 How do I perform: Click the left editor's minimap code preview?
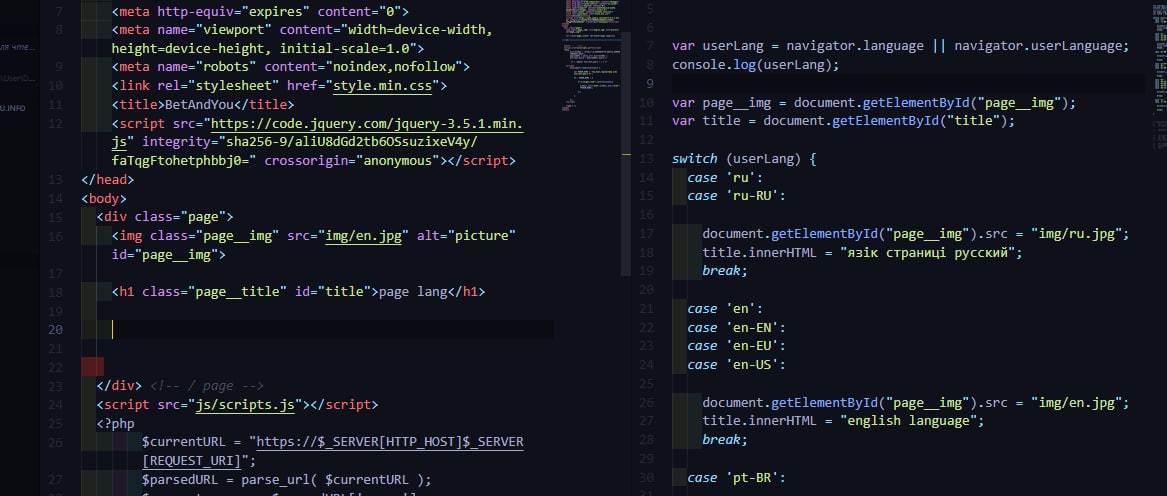click(x=592, y=56)
